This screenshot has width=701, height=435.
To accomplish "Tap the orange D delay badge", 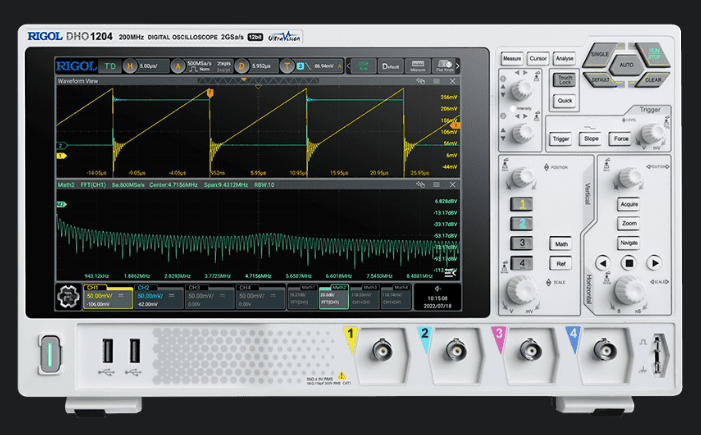I will 242,66.
